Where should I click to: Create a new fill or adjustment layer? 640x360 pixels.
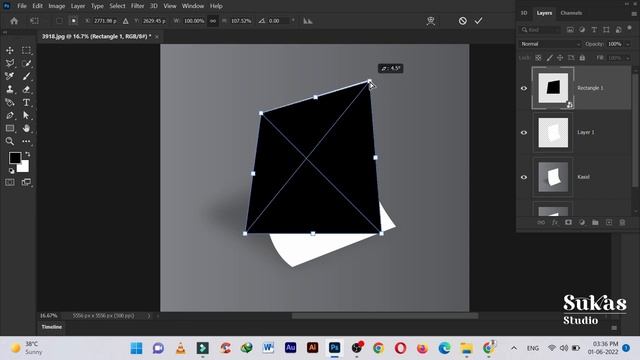582,222
